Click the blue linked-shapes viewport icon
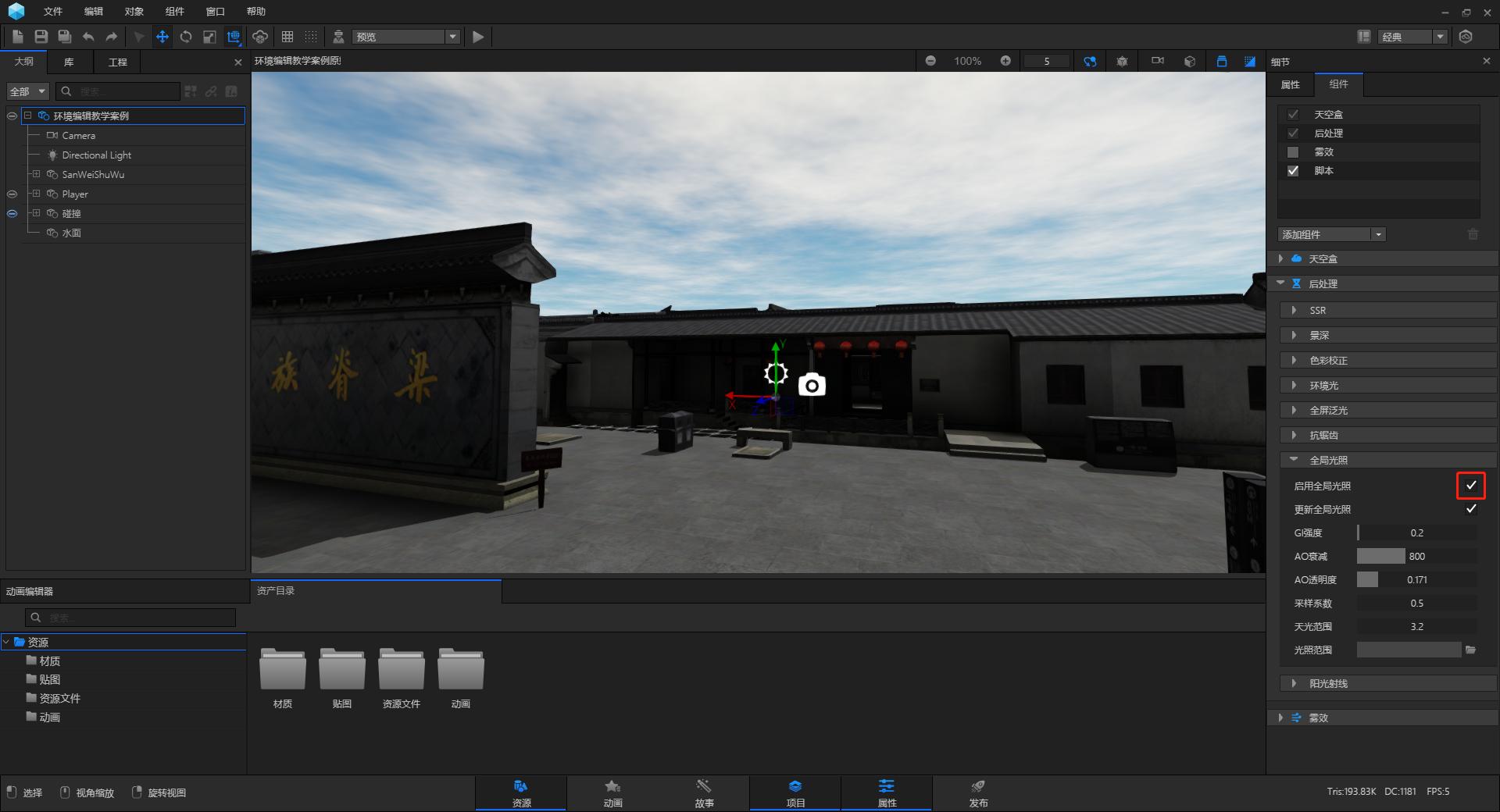This screenshot has height=812, width=1500. click(x=1090, y=61)
